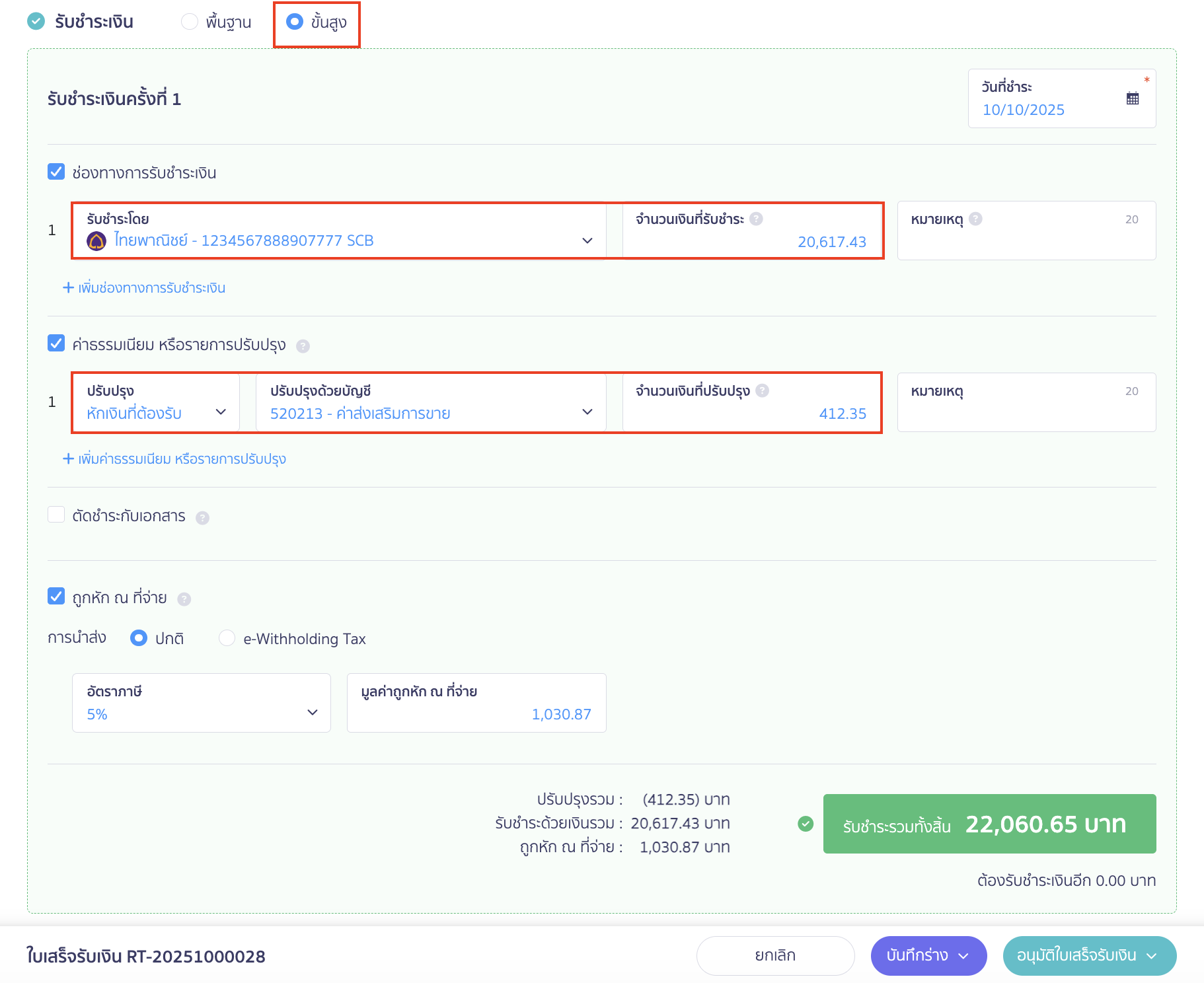1204x983 pixels.
Task: Click help icon beside จำนวนเงินที่รับชำระ
Action: click(757, 219)
